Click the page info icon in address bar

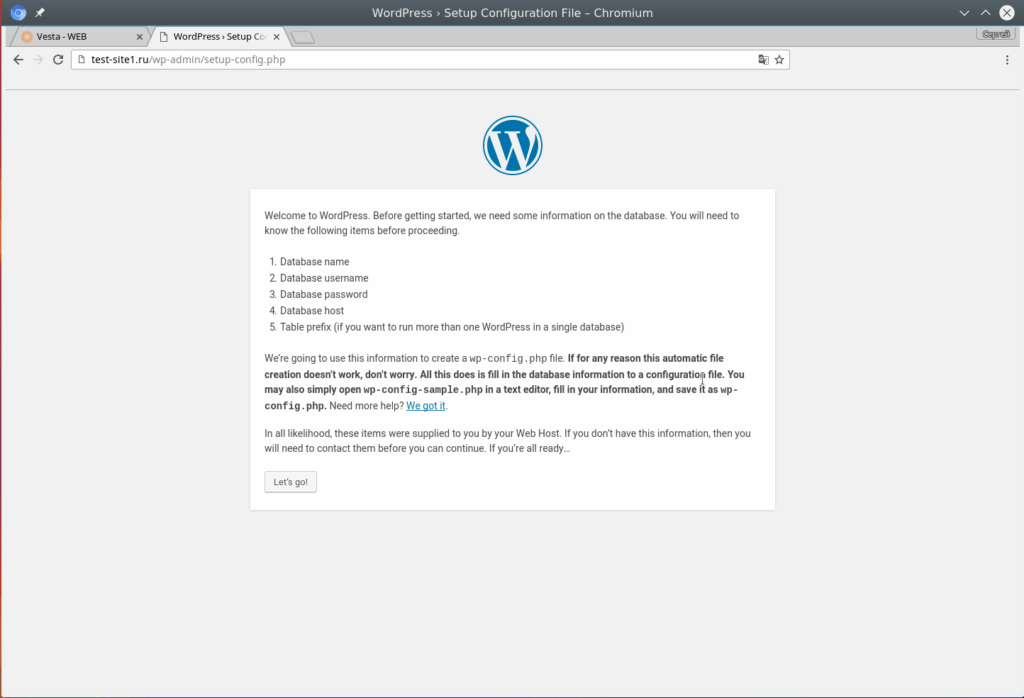82,59
